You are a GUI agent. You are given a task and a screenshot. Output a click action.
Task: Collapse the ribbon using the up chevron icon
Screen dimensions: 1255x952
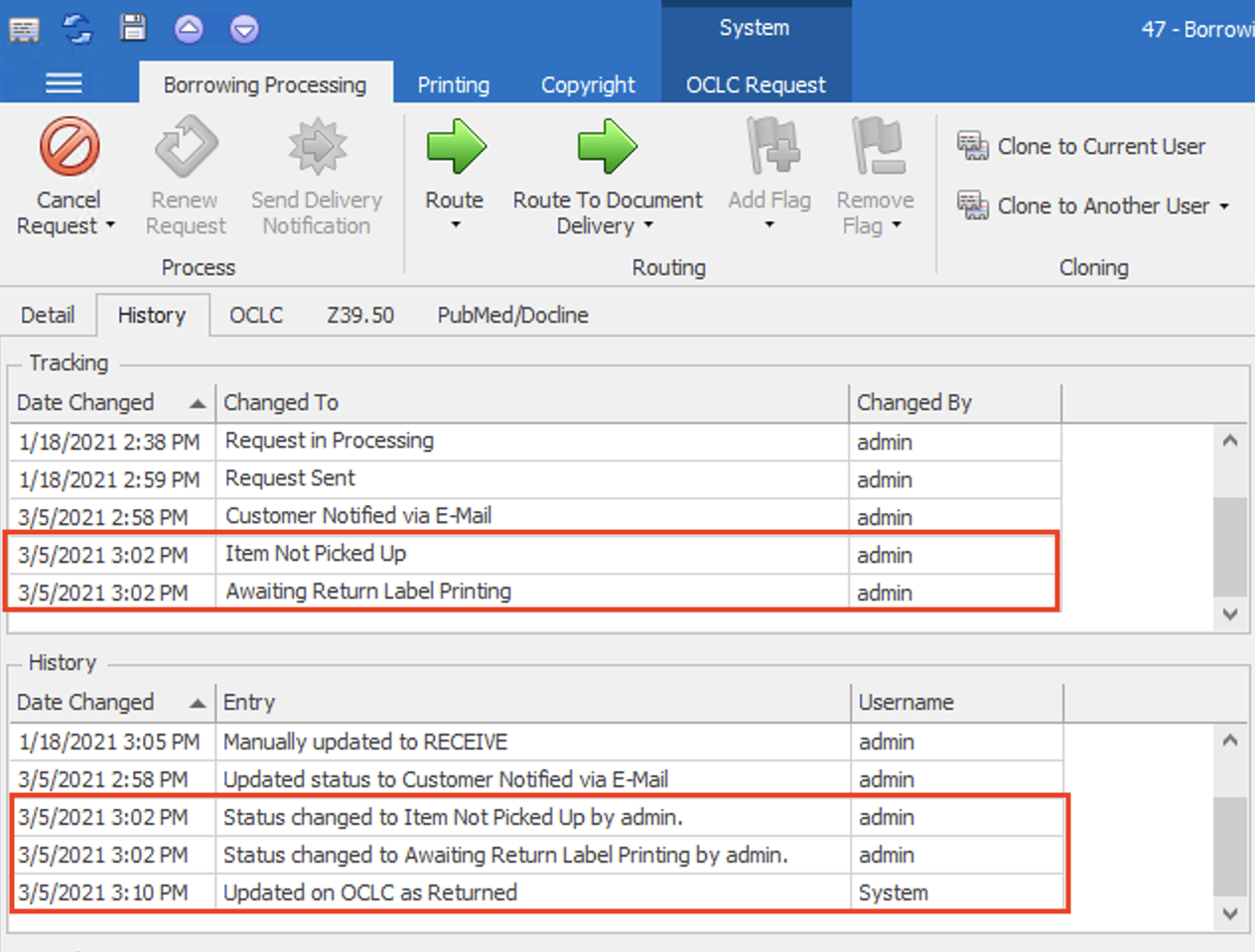(188, 29)
